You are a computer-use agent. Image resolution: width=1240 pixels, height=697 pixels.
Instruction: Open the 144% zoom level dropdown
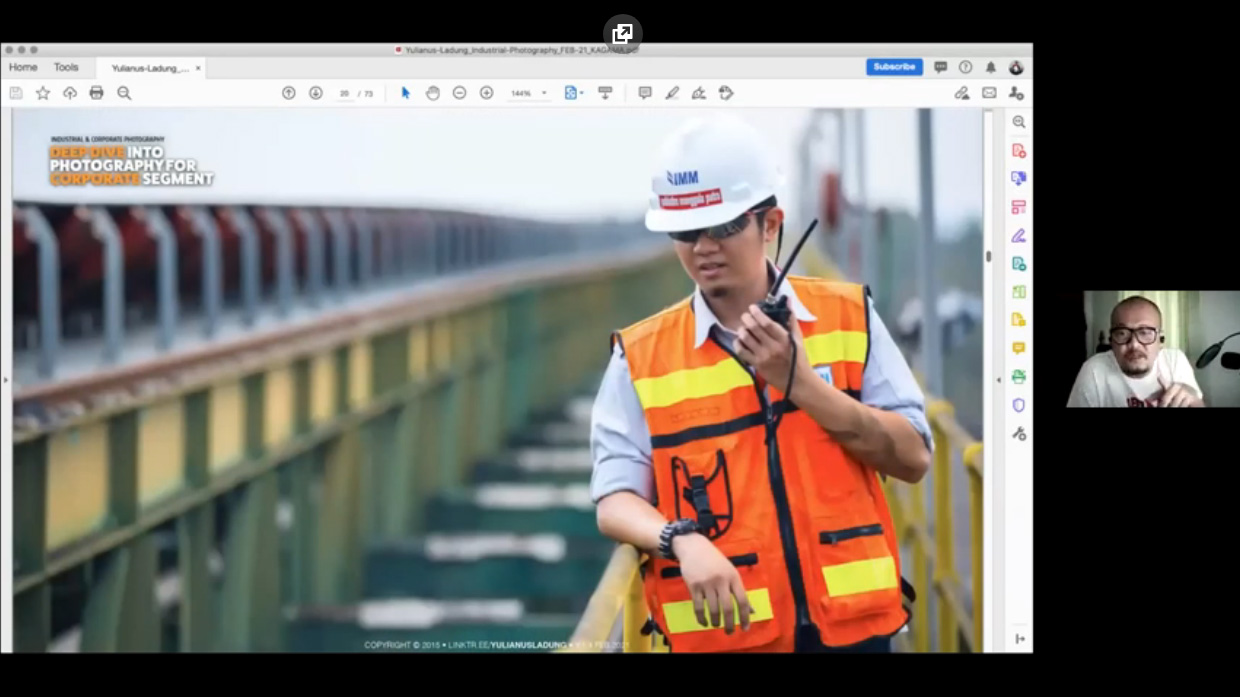click(x=529, y=93)
